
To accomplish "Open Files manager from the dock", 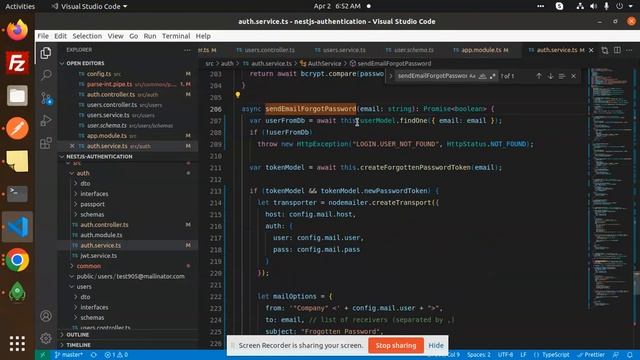I will 17,96.
